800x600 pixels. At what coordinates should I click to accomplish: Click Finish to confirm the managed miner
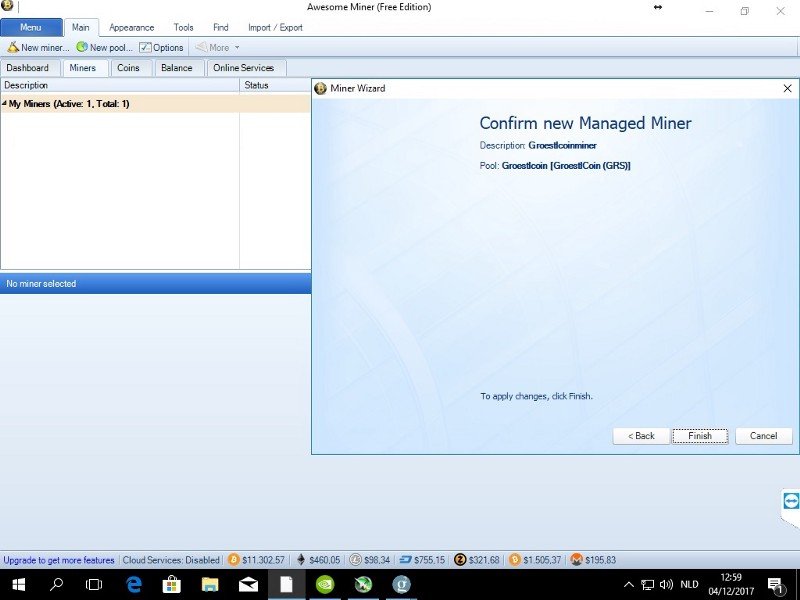700,436
